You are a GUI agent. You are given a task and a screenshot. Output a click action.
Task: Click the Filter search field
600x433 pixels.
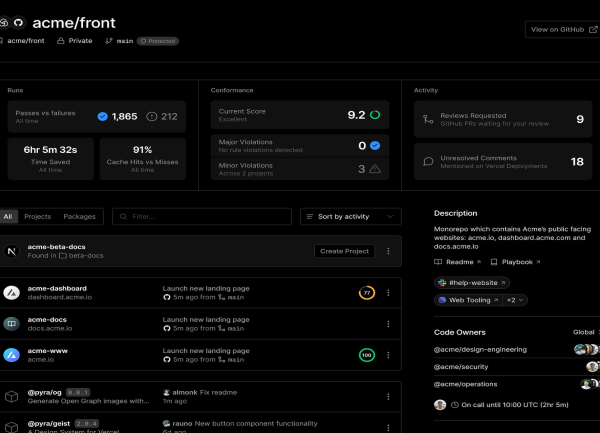tap(203, 215)
